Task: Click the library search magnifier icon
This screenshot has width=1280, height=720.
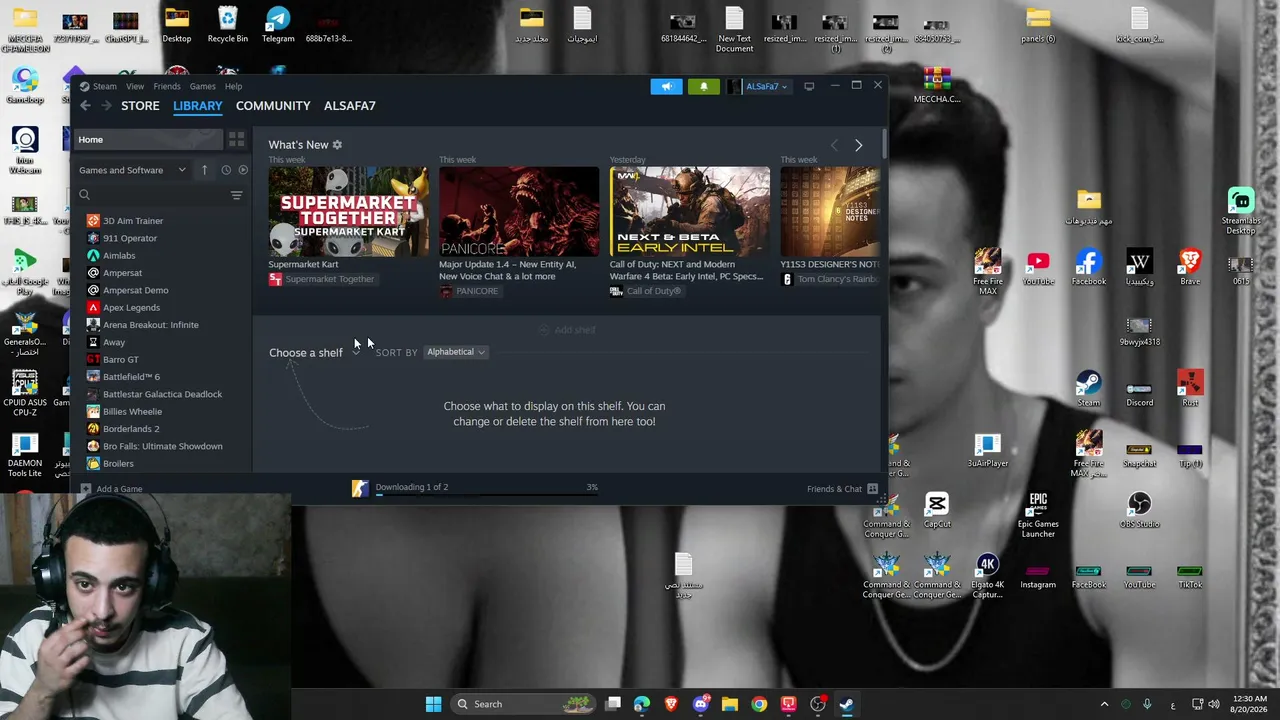Action: [x=85, y=195]
